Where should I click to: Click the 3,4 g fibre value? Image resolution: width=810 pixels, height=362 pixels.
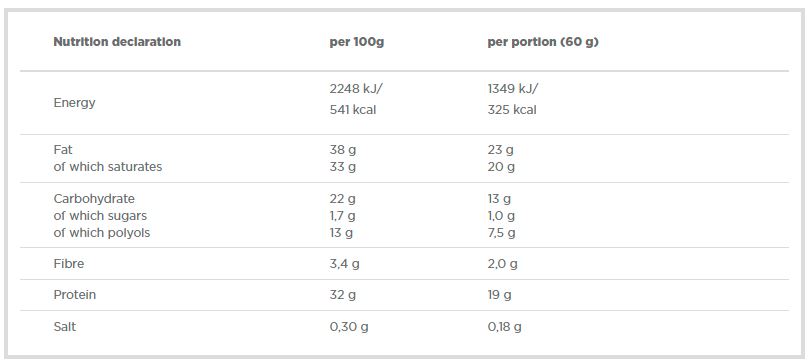coord(345,264)
